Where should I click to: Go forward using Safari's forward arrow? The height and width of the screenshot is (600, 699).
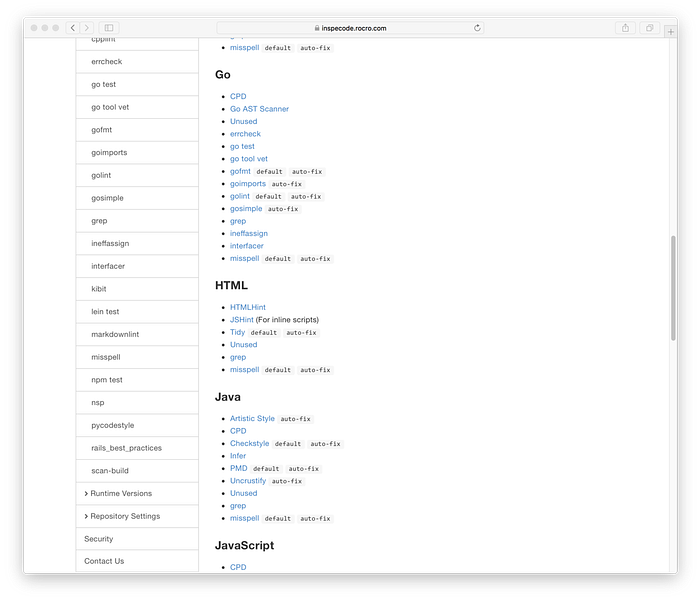click(87, 28)
